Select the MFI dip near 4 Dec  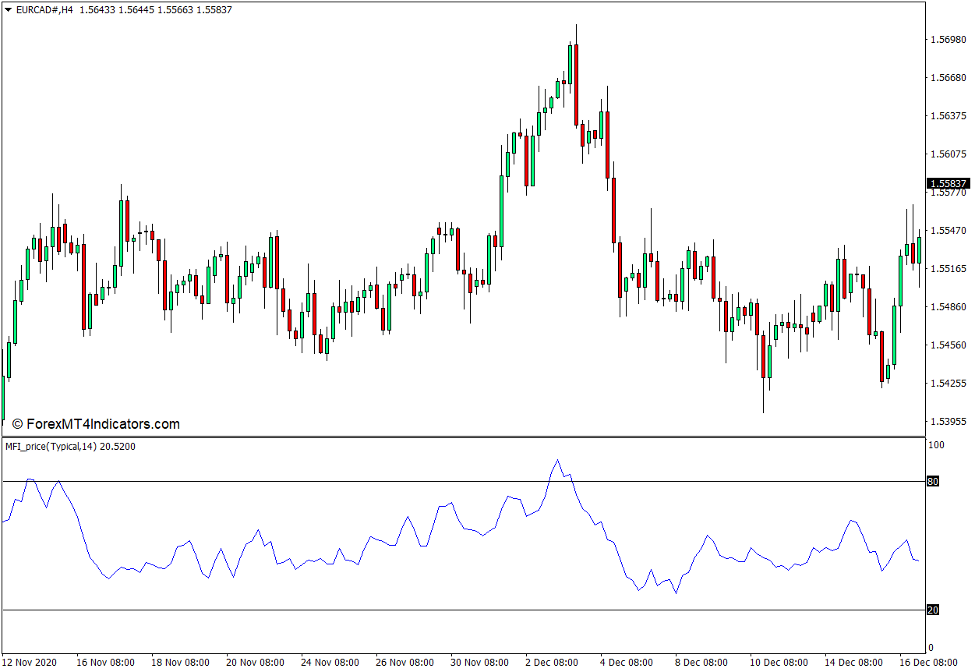click(637, 591)
